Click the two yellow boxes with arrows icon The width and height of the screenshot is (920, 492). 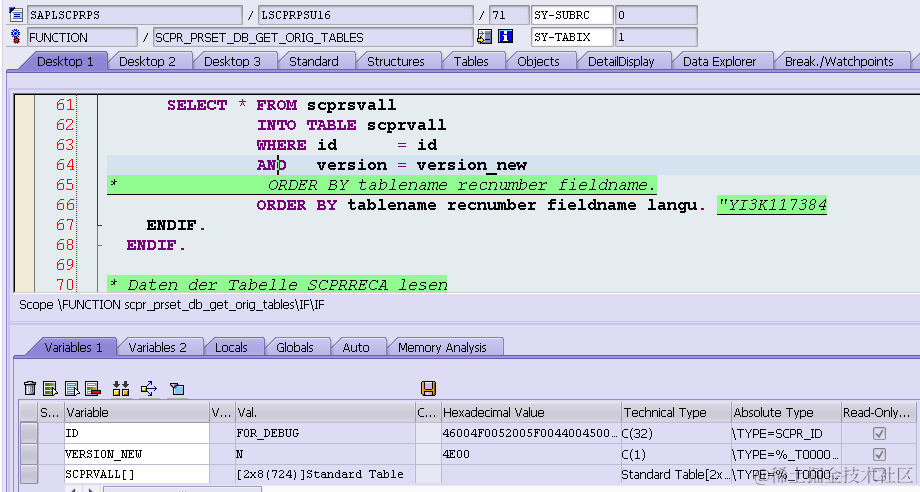[121, 388]
